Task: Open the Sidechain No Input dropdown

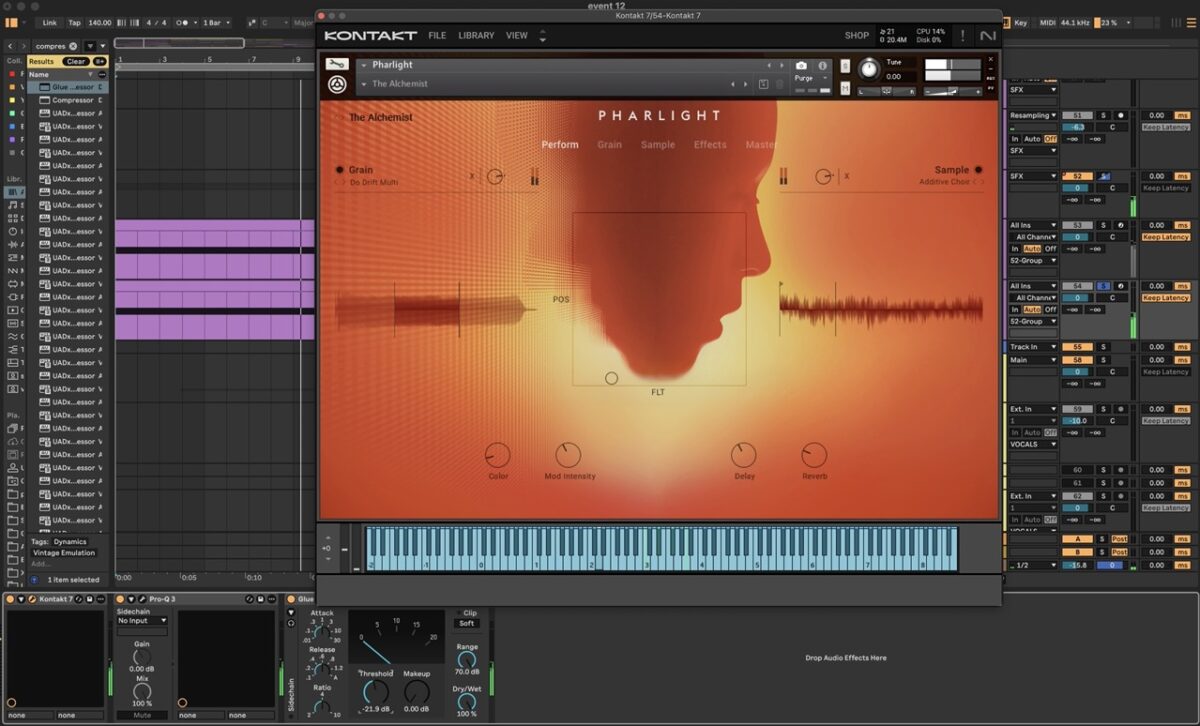Action: coord(142,620)
